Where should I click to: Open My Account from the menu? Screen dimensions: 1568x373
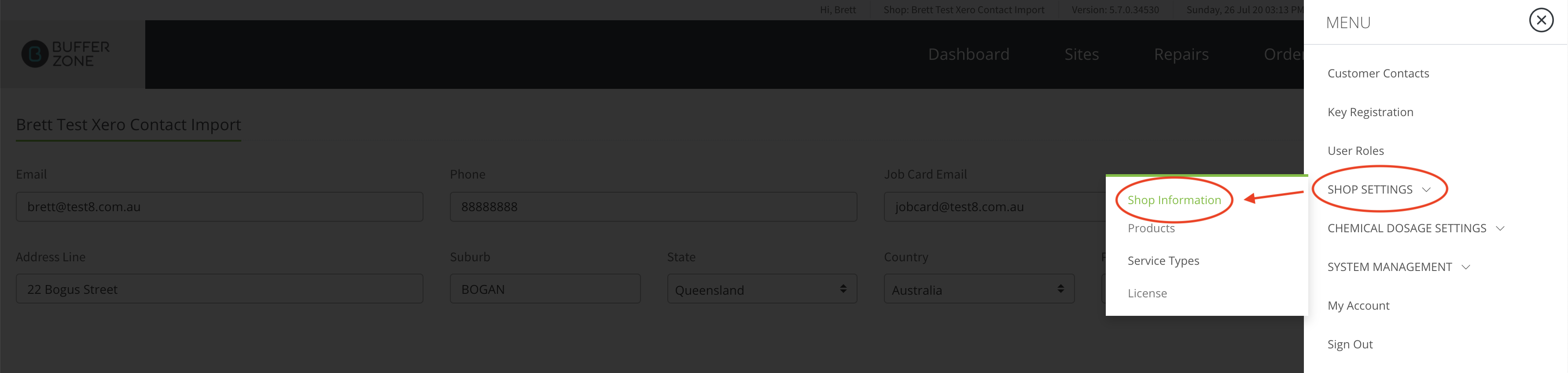tap(1358, 305)
